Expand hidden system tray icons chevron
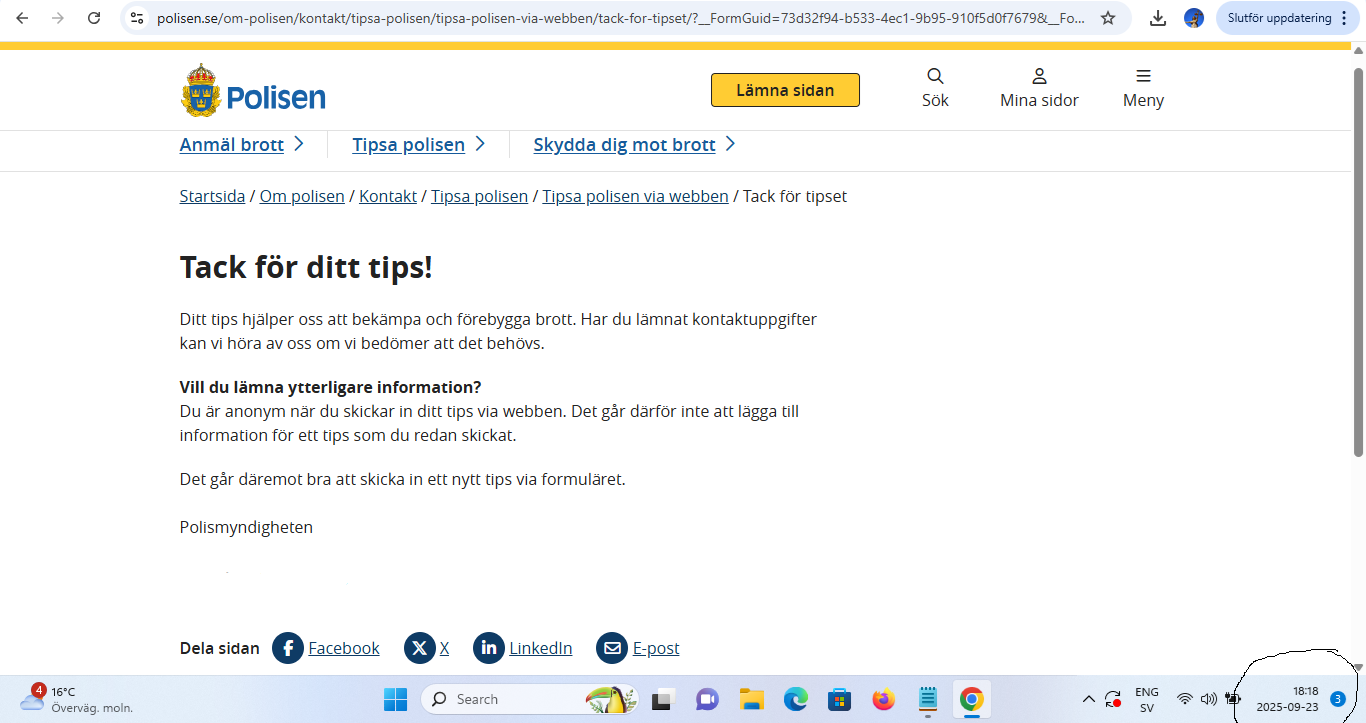The image size is (1366, 723). tap(1089, 700)
